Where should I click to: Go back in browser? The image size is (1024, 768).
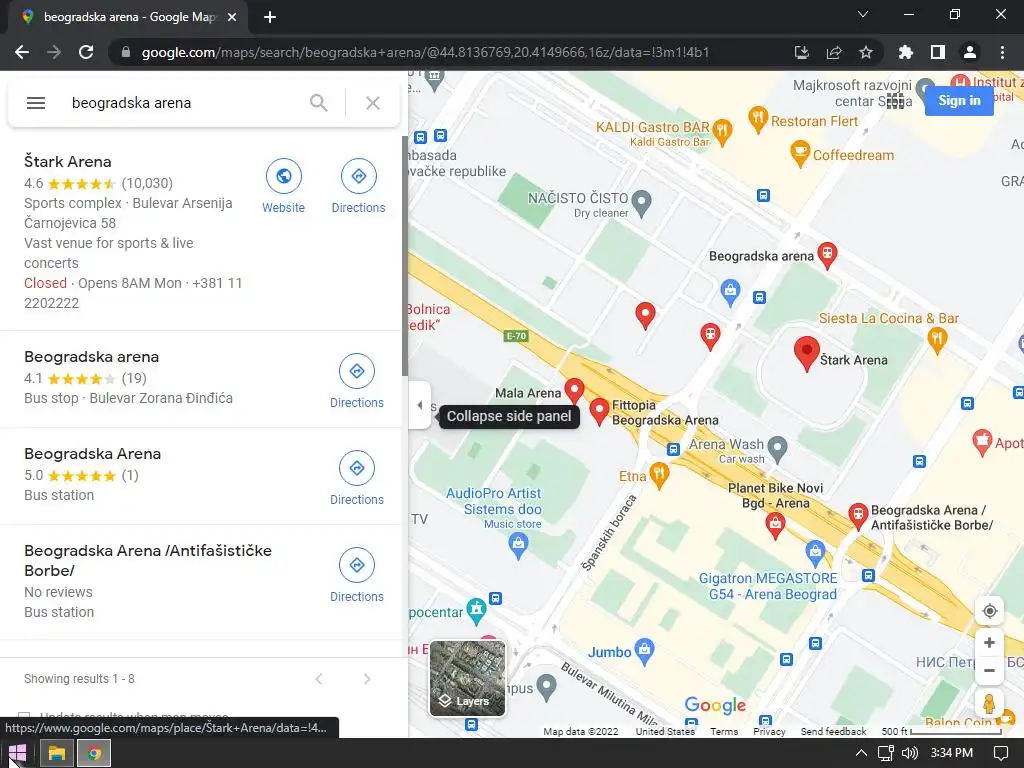(x=22, y=52)
